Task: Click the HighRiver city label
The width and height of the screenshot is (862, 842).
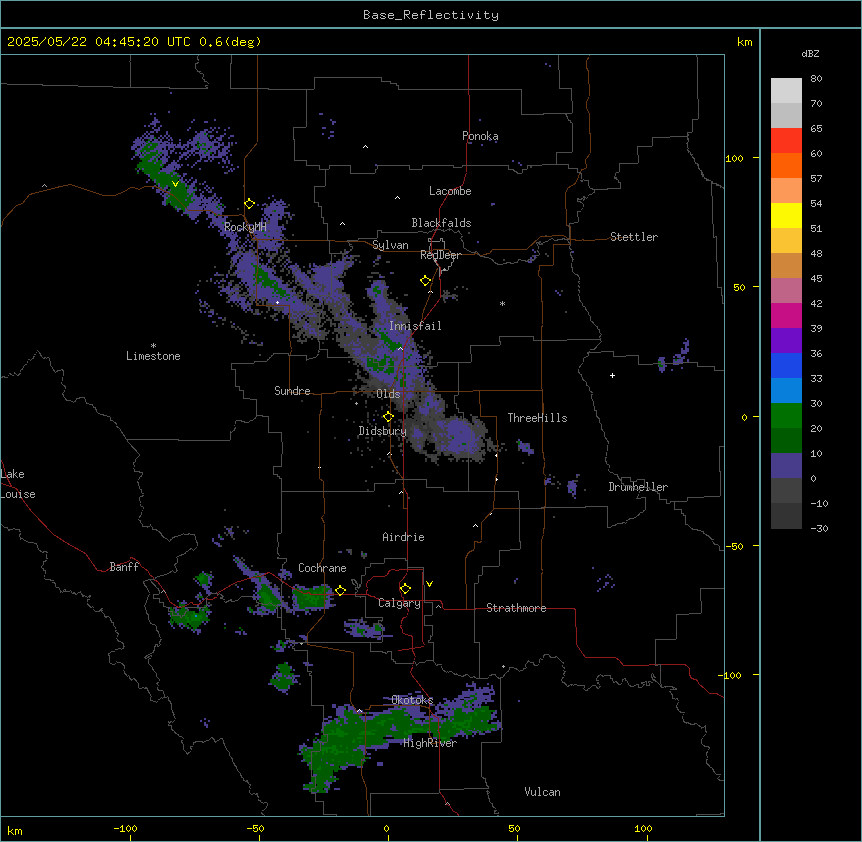Action: 430,743
